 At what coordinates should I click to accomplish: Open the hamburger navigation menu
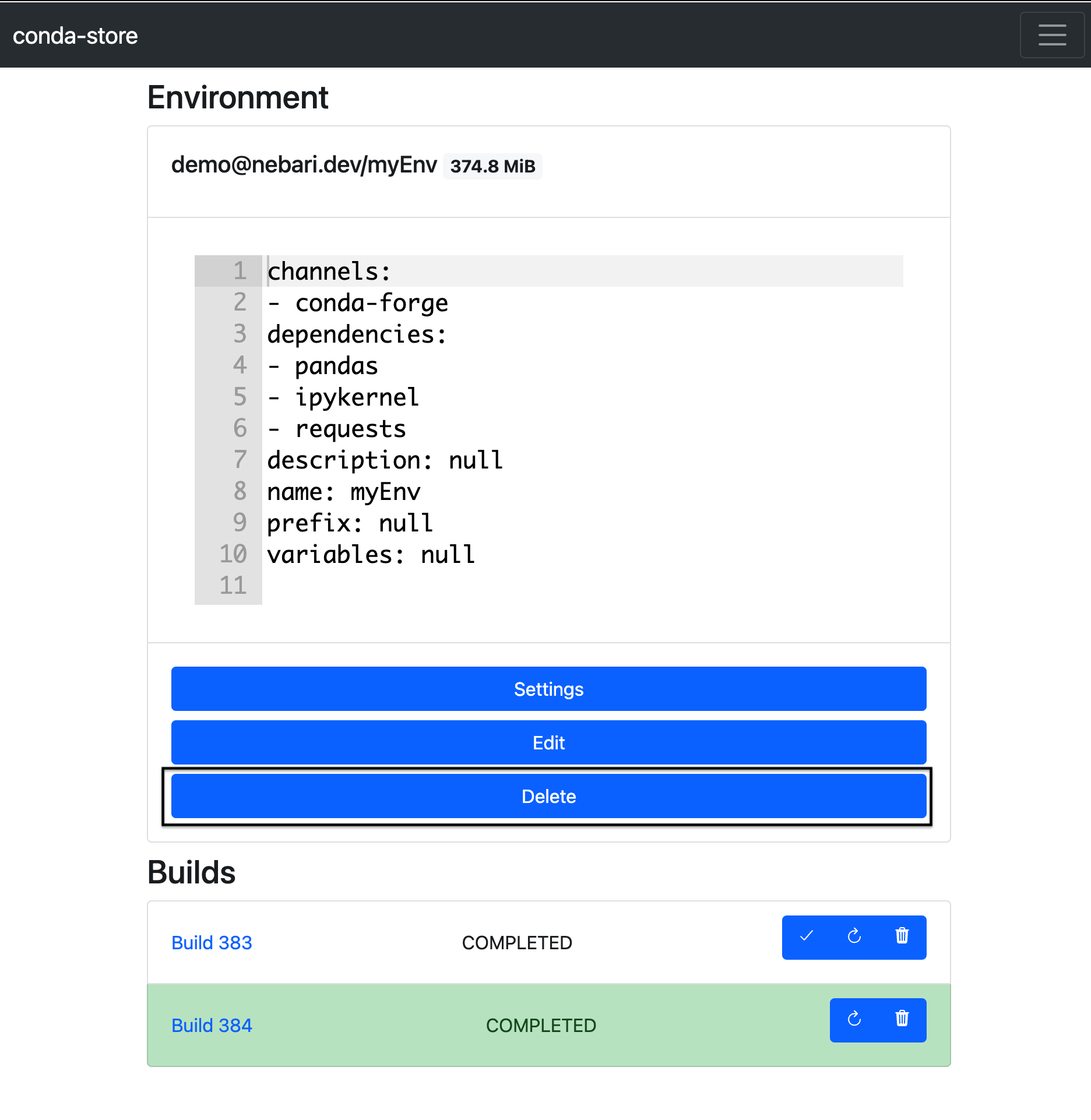(1051, 35)
